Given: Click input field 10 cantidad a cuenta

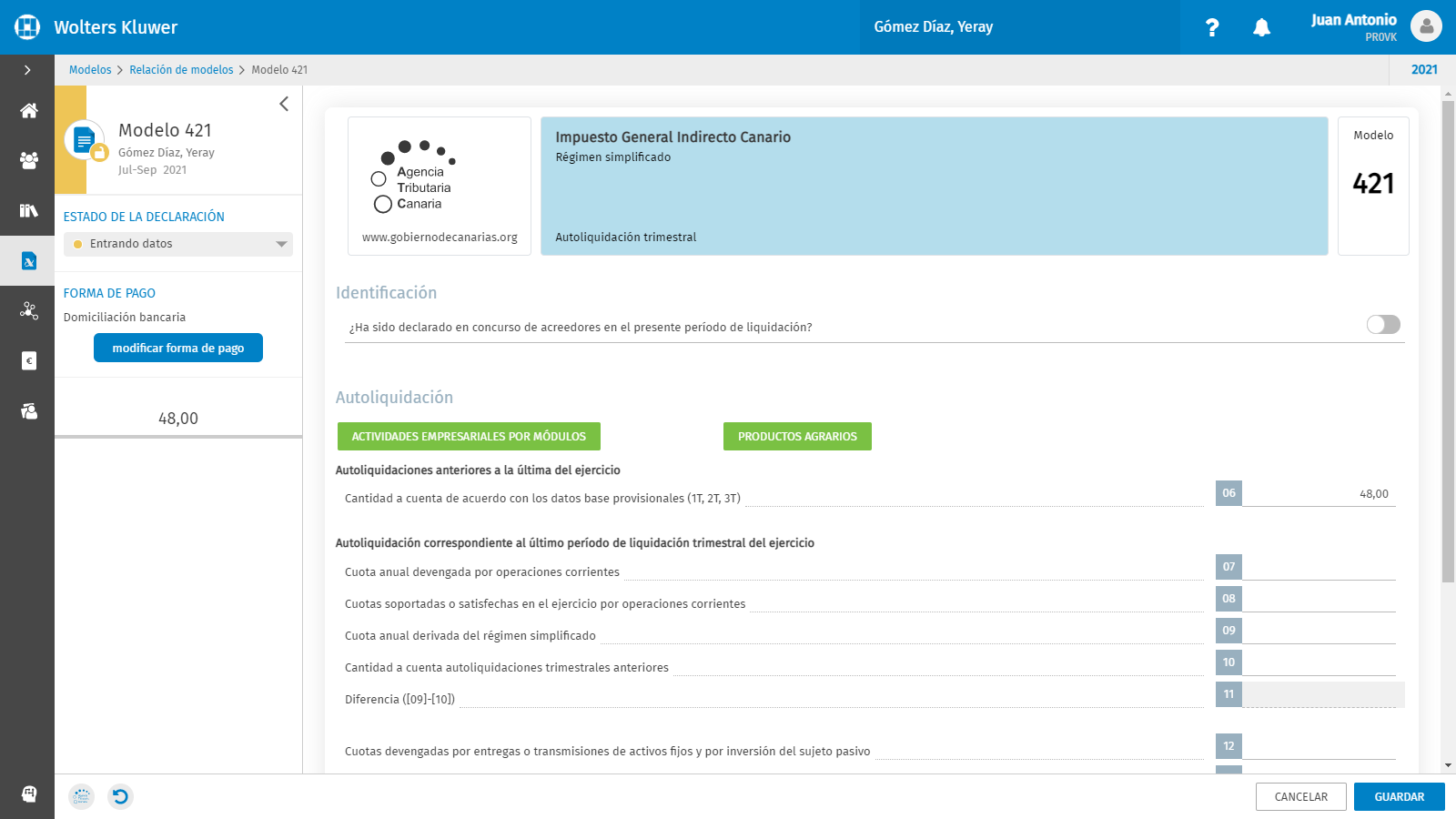Looking at the screenshot, I should [1319, 662].
